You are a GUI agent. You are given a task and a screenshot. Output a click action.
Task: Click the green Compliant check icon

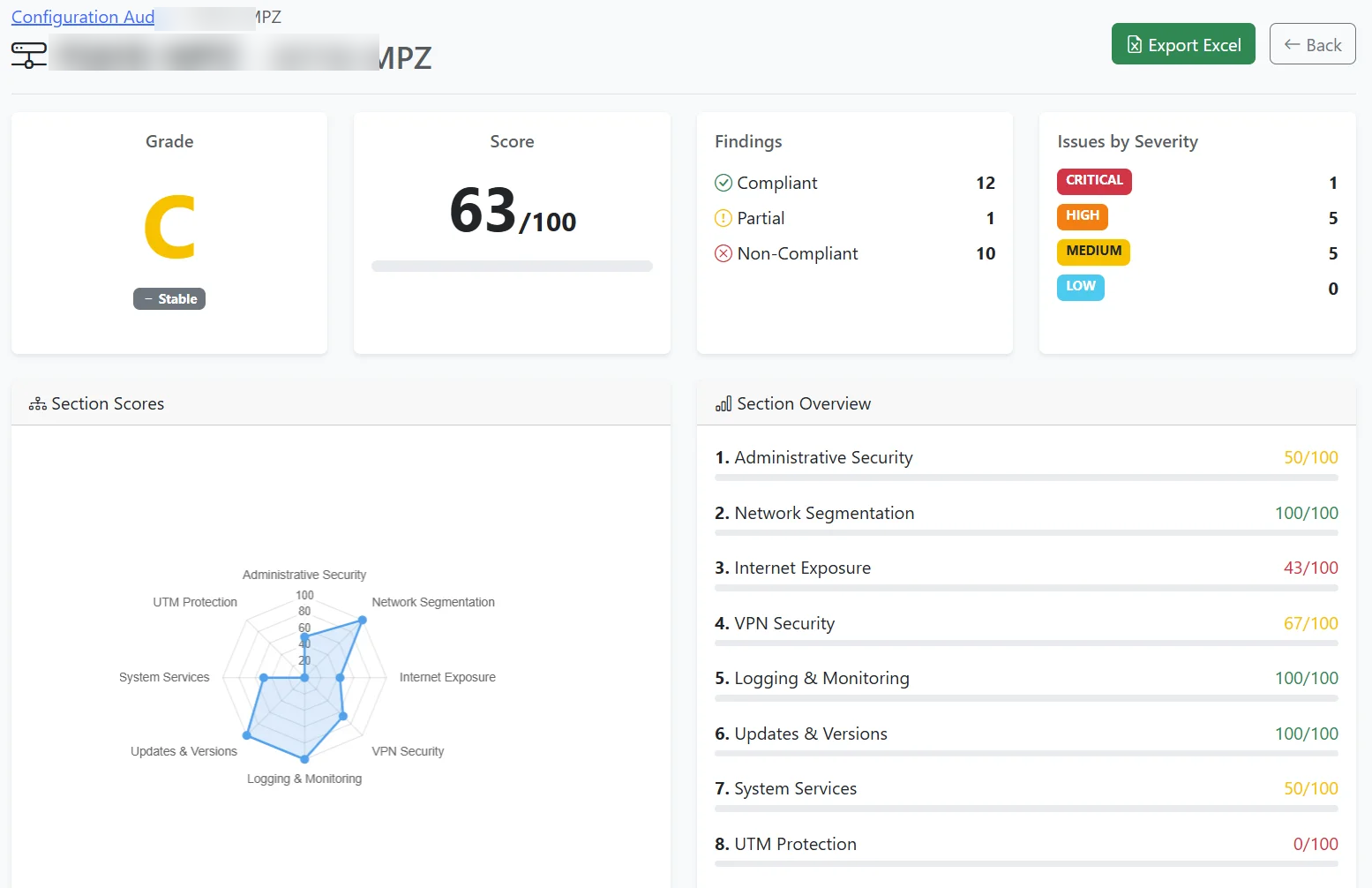(723, 182)
